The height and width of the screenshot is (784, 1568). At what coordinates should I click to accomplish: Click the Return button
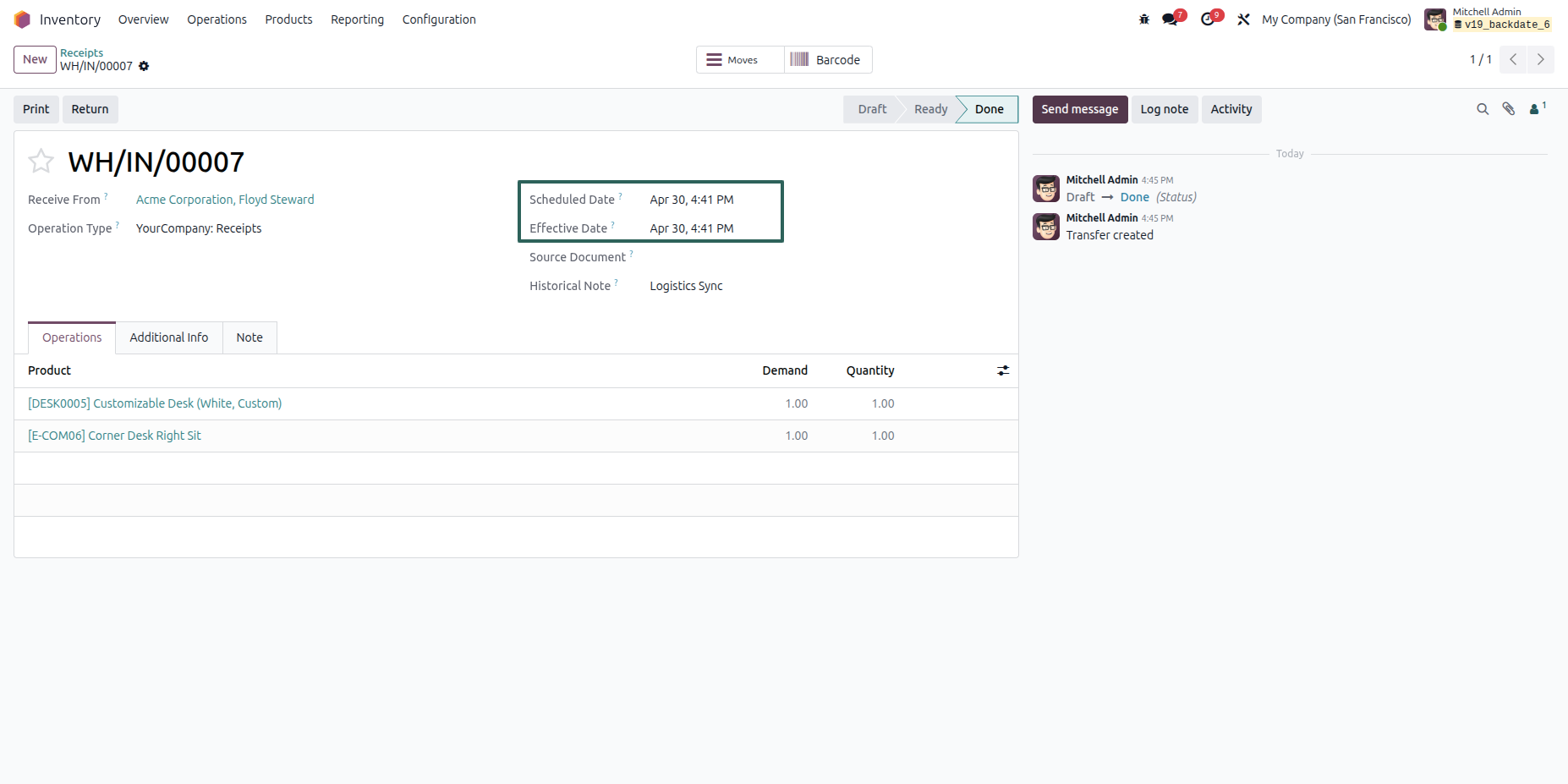pyautogui.click(x=90, y=109)
